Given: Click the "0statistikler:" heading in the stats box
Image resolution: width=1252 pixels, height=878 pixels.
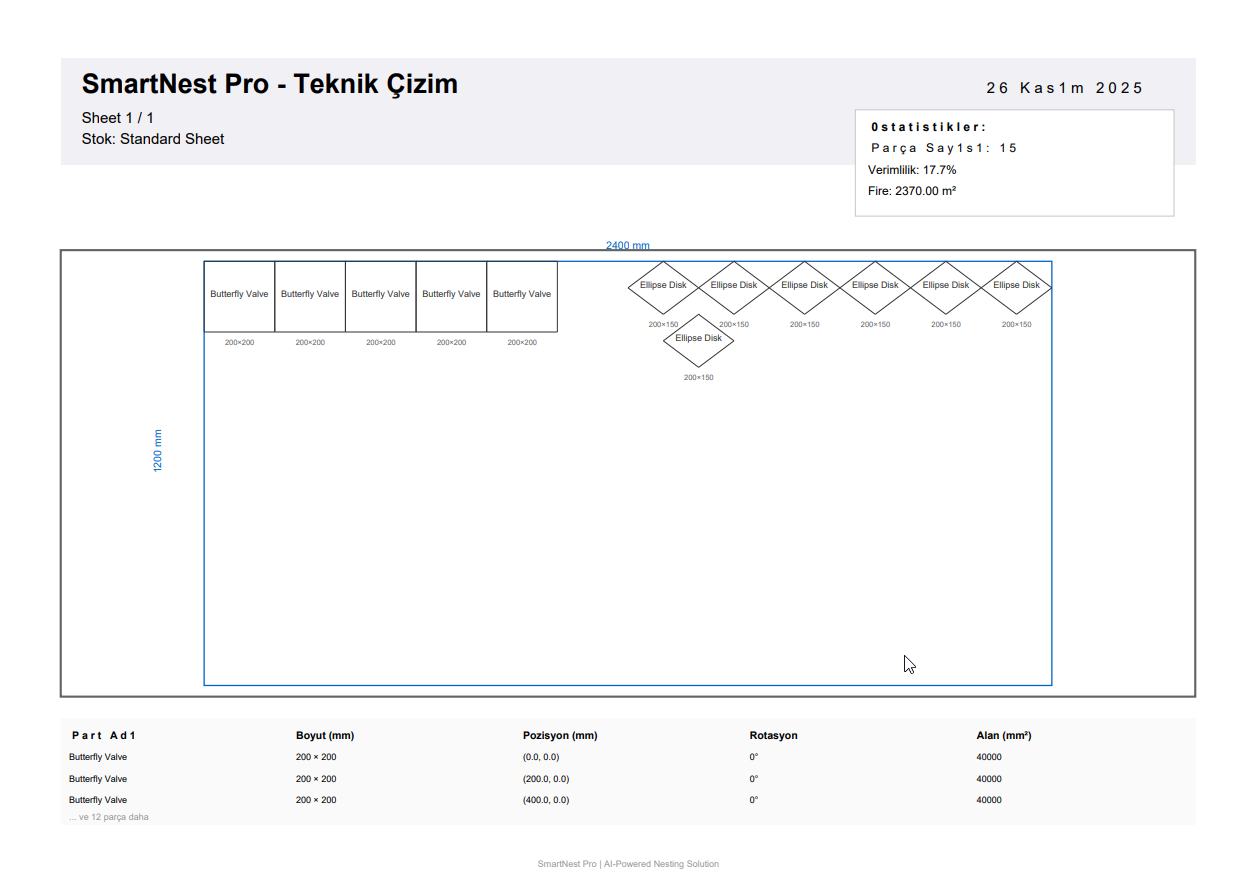Looking at the screenshot, I should coord(929,127).
